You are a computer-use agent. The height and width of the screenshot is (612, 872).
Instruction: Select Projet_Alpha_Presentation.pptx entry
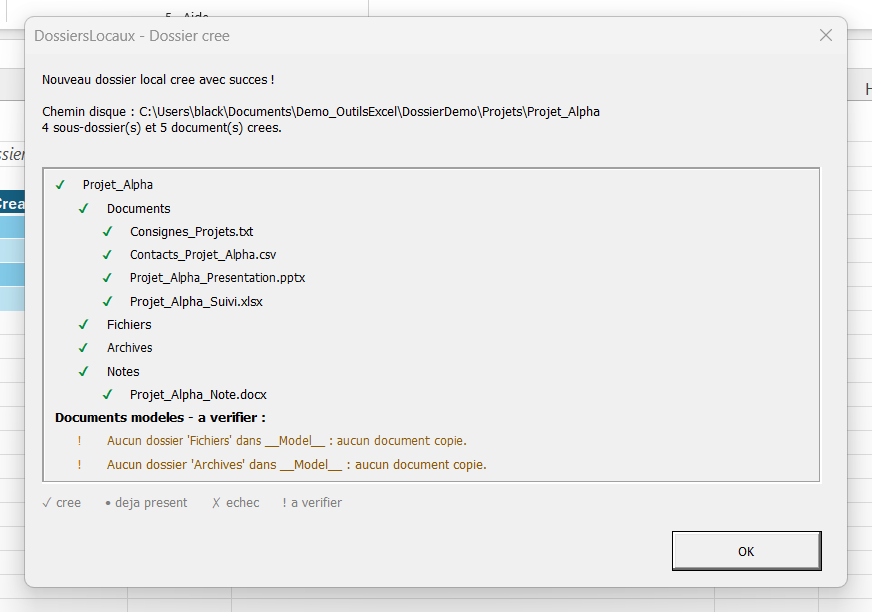point(217,278)
